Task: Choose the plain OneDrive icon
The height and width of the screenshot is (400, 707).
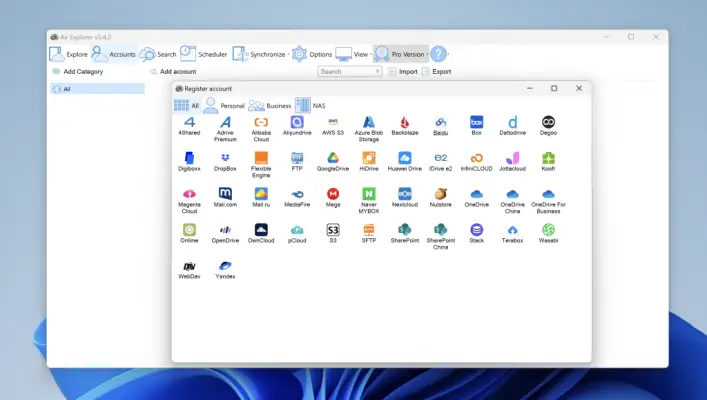Action: [x=477, y=198]
